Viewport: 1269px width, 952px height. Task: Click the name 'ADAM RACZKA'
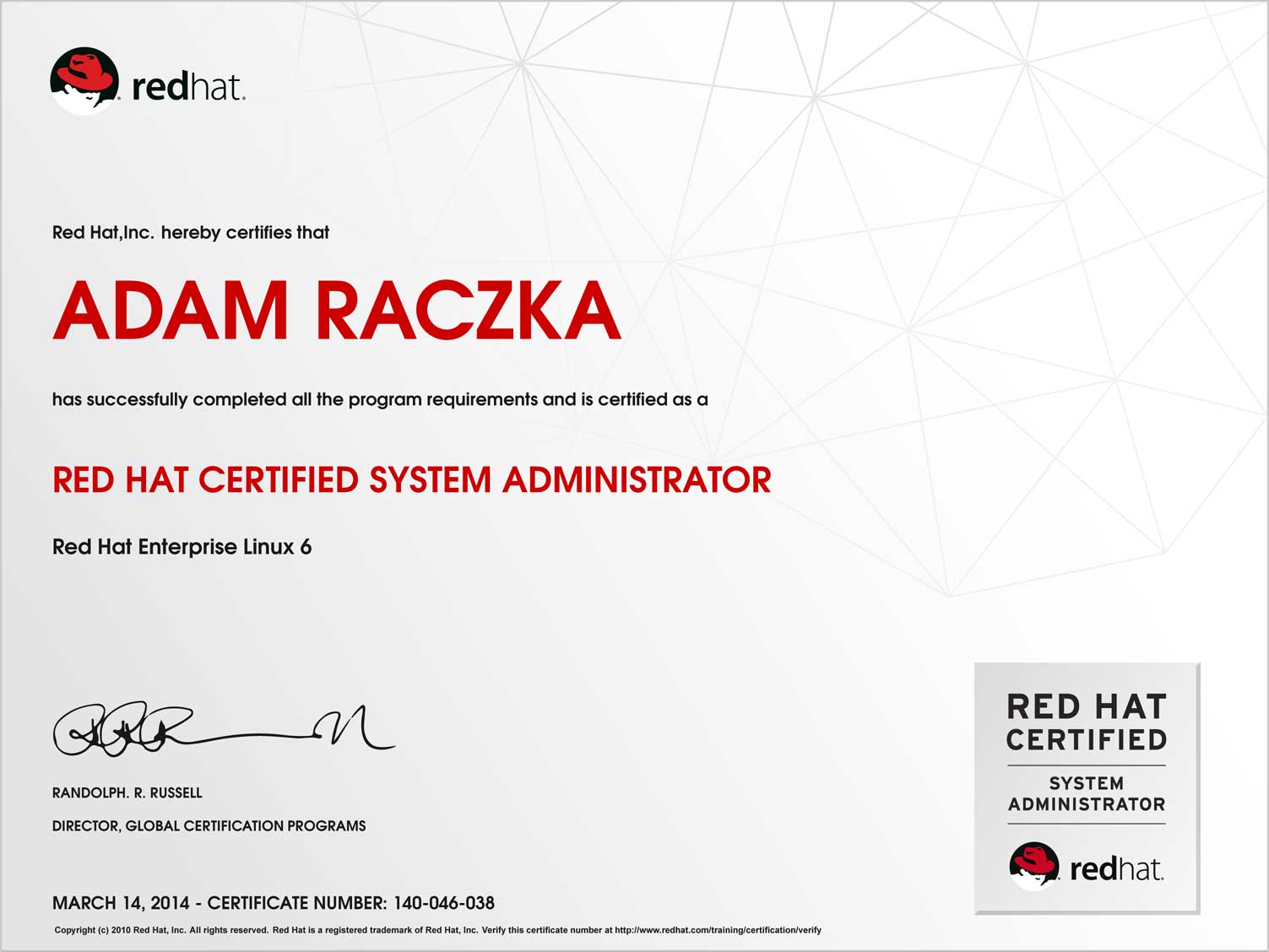337,311
